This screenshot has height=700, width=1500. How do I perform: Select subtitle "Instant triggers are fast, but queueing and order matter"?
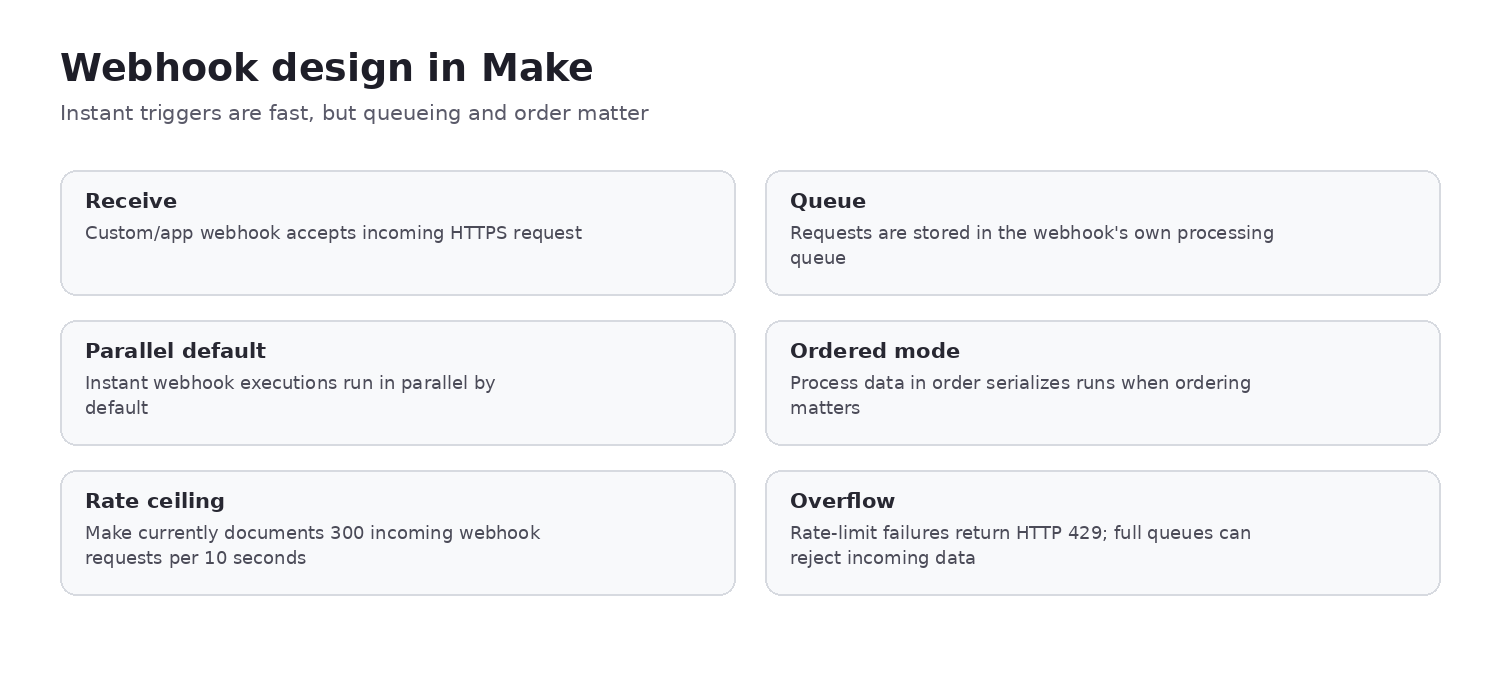coord(354,113)
